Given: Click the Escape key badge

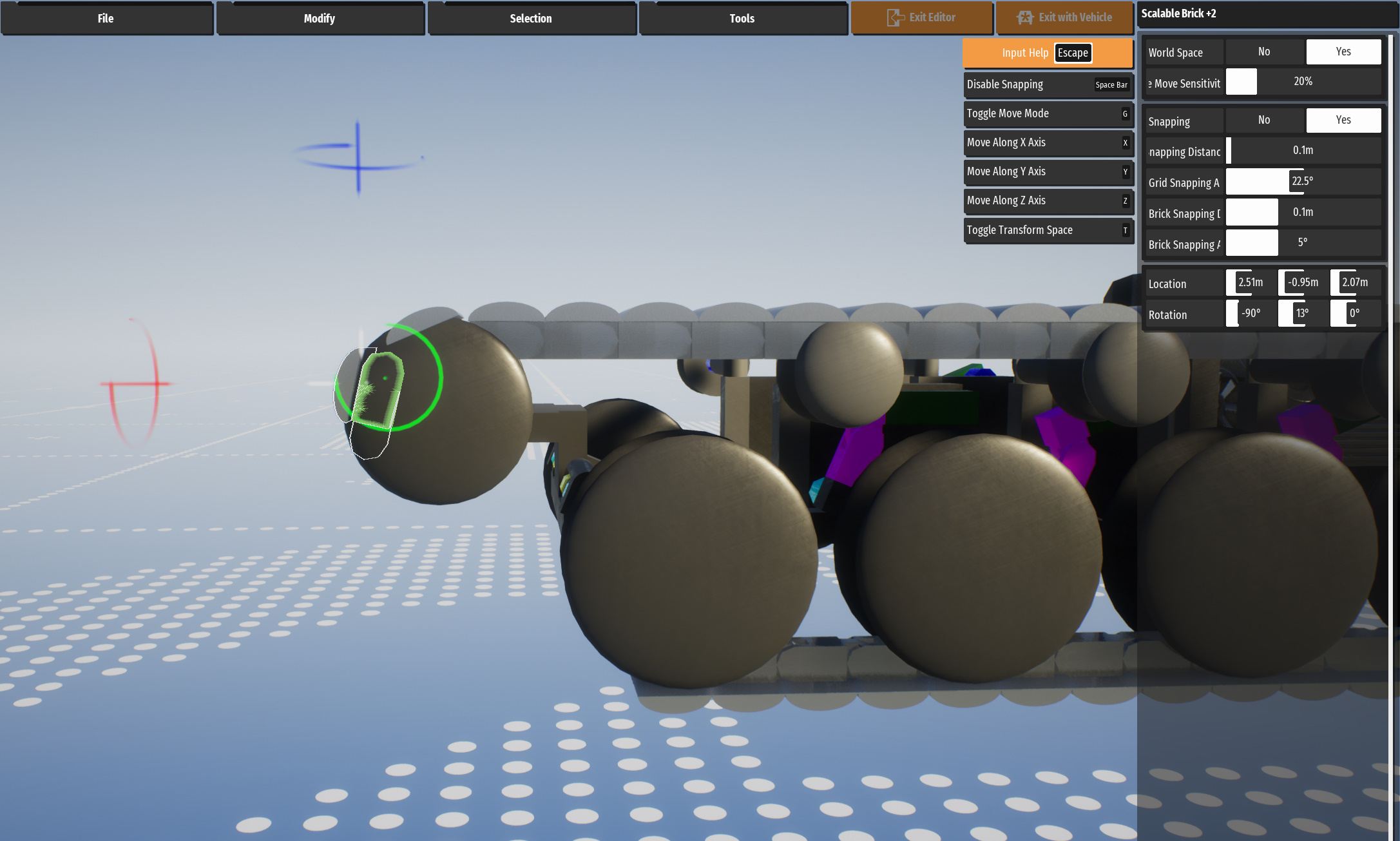Looking at the screenshot, I should pos(1073,53).
